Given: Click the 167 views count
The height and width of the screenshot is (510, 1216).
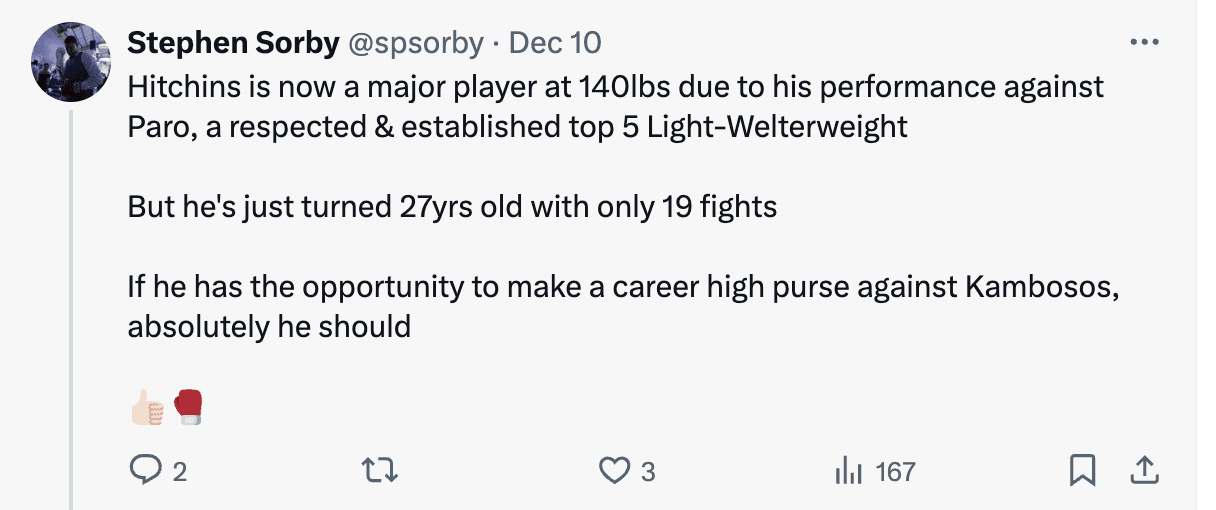Looking at the screenshot, I should [x=895, y=472].
